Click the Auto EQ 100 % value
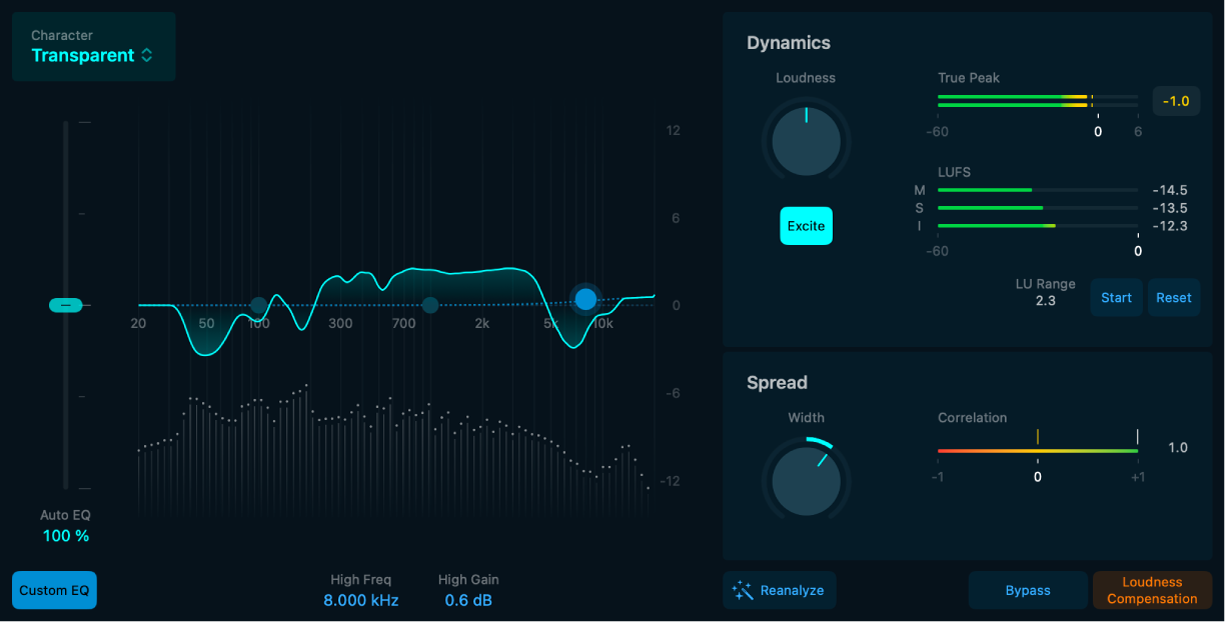Viewport: 1226px width, 622px height. click(x=66, y=536)
